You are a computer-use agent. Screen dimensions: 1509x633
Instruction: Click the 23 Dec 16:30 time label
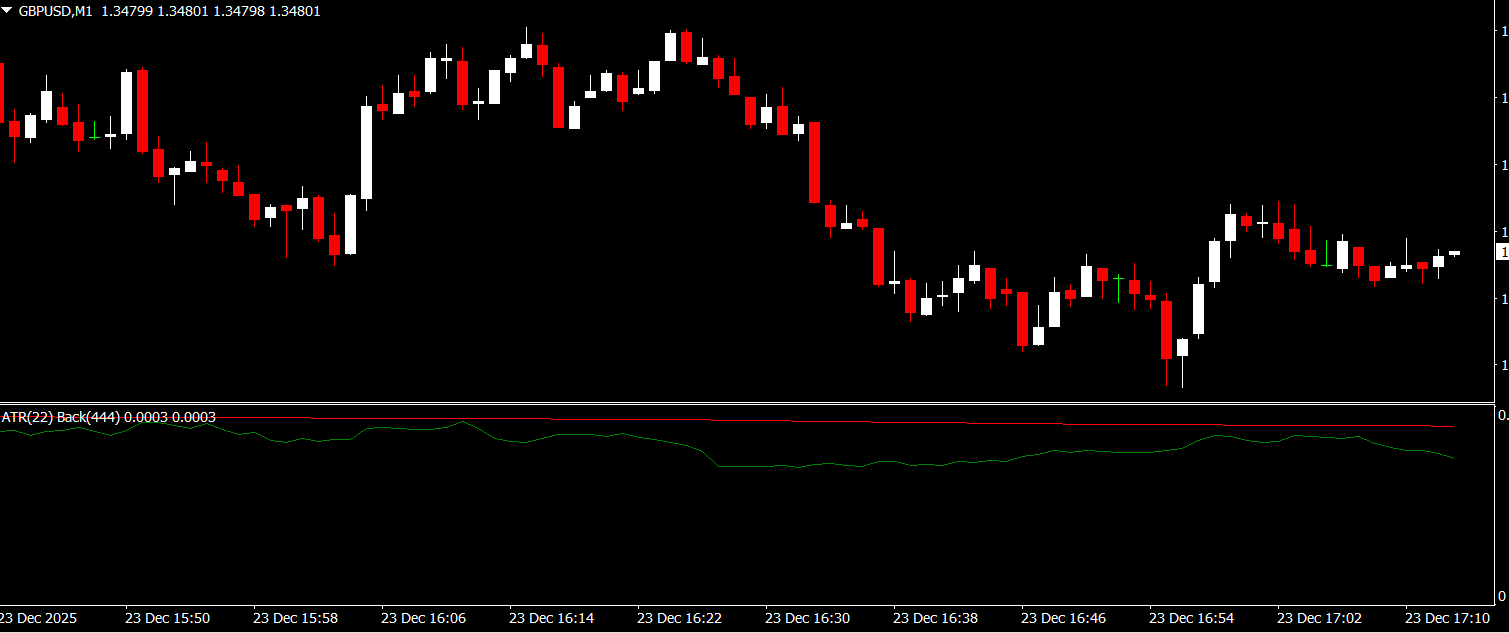pyautogui.click(x=807, y=619)
